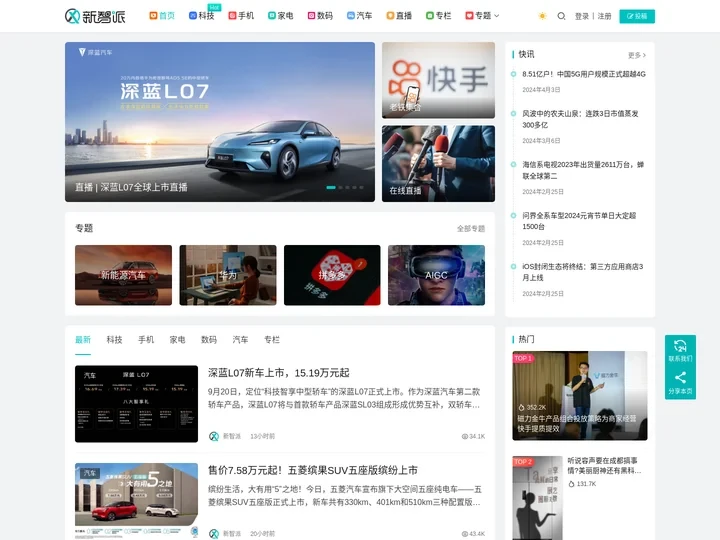Open the 手机 nav category
This screenshot has height=540, width=720.
click(x=241, y=16)
